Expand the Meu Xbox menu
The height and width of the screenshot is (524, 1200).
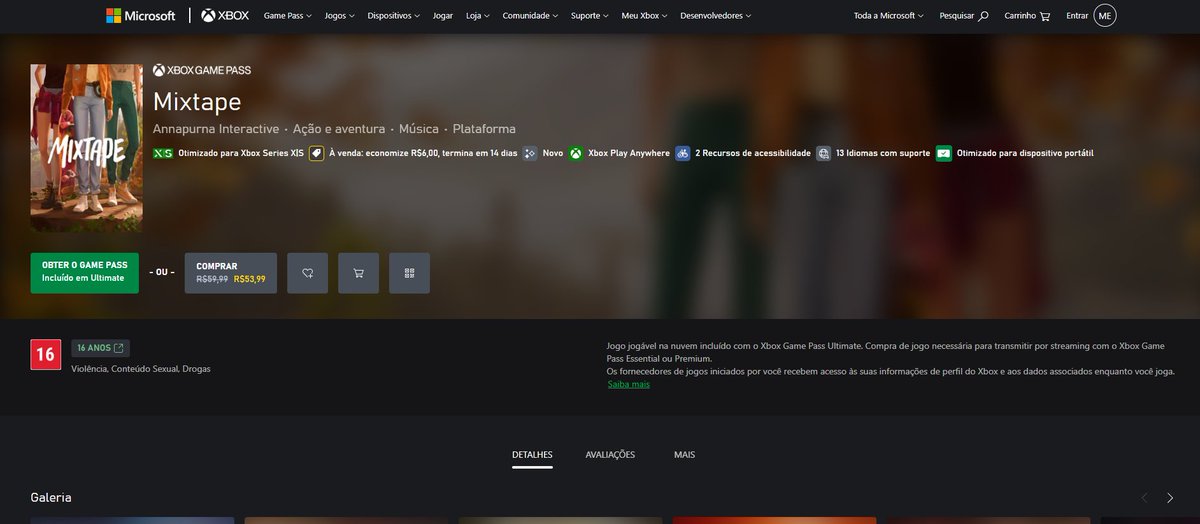645,16
